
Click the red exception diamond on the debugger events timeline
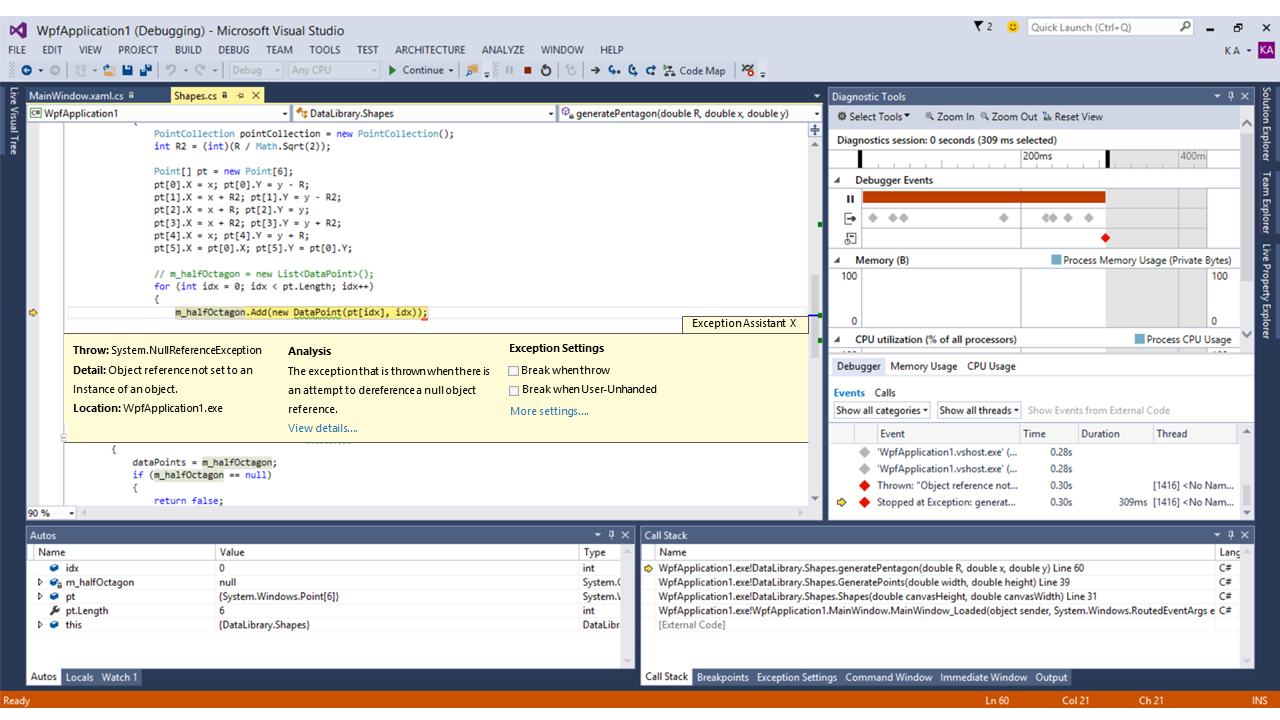(x=1105, y=238)
